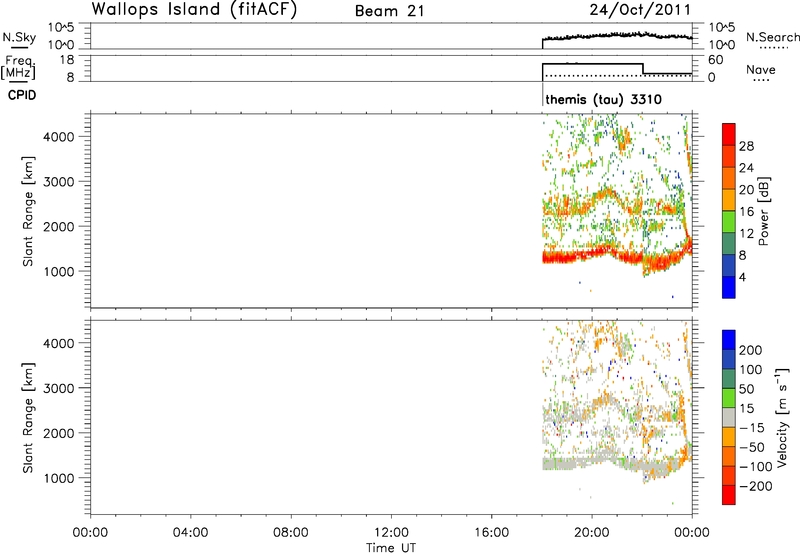Select the "Beam 21" heading
The image size is (800, 554).
389,11
